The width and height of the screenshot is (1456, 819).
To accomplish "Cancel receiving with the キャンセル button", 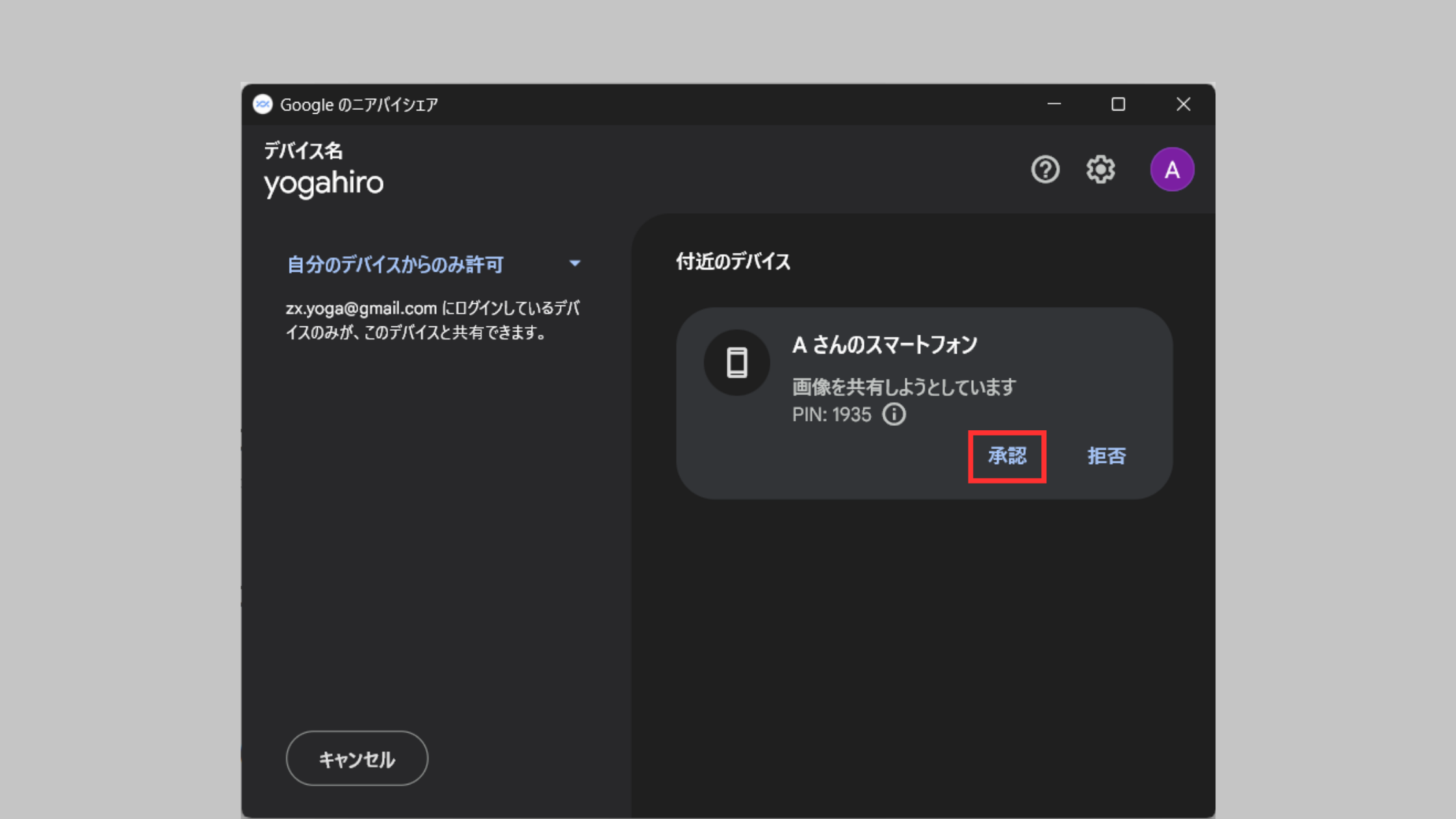I will pyautogui.click(x=356, y=758).
